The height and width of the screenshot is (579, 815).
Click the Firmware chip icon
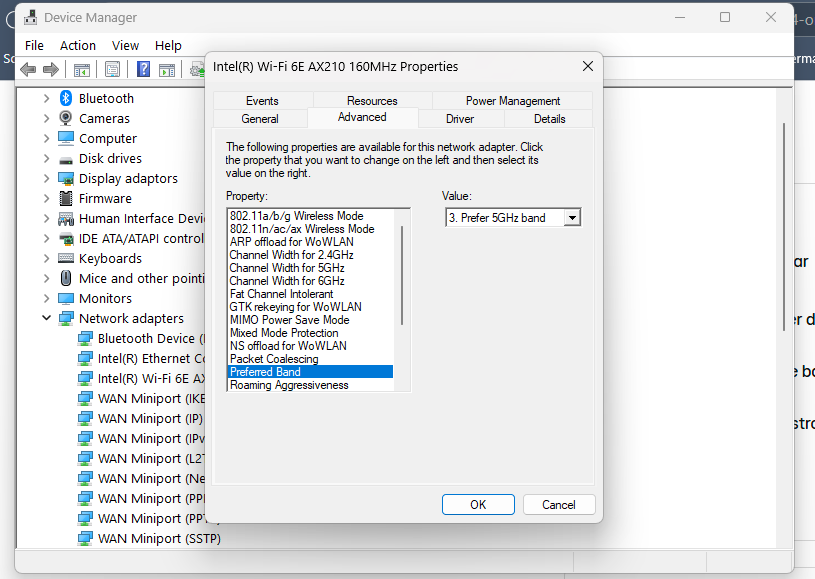66,199
